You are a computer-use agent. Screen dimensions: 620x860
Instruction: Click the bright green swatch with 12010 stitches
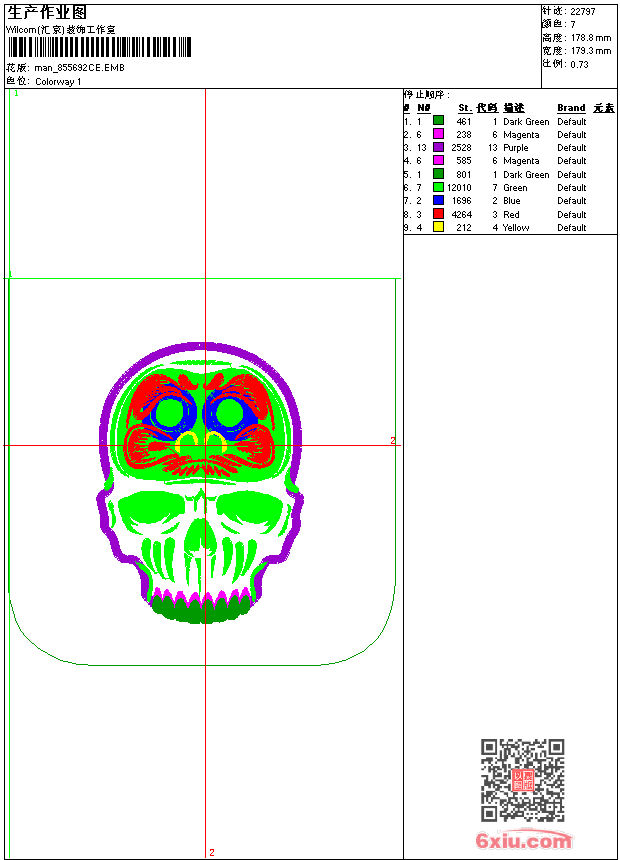pyautogui.click(x=438, y=187)
